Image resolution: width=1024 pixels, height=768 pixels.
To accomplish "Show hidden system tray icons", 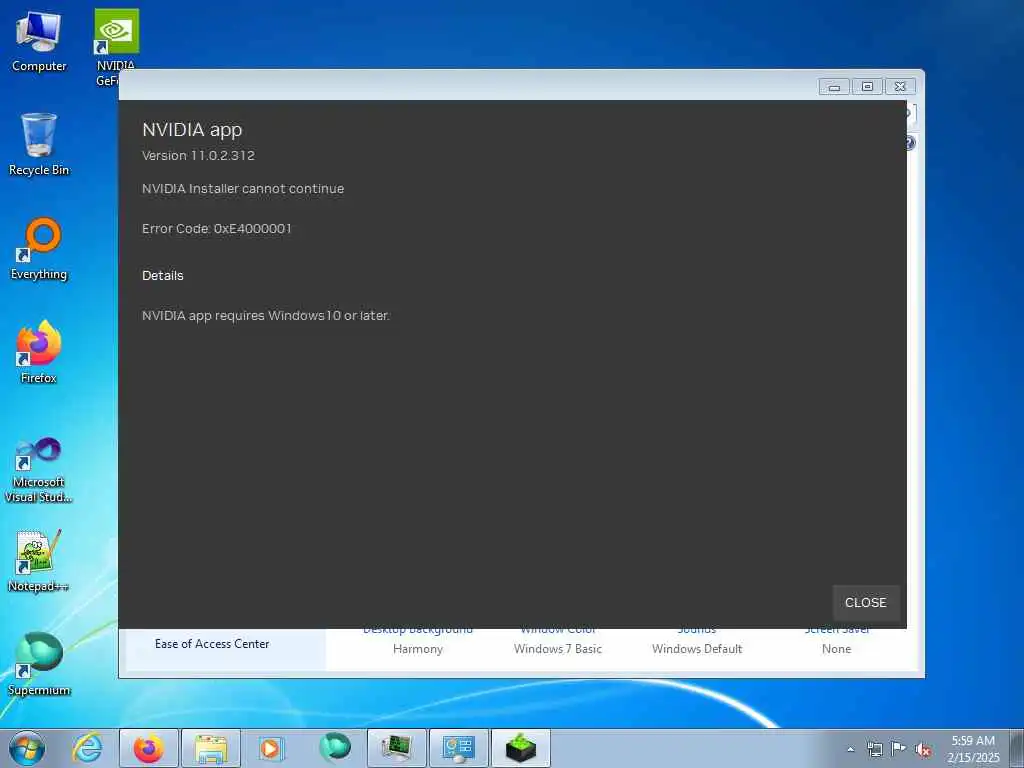I will (850, 749).
